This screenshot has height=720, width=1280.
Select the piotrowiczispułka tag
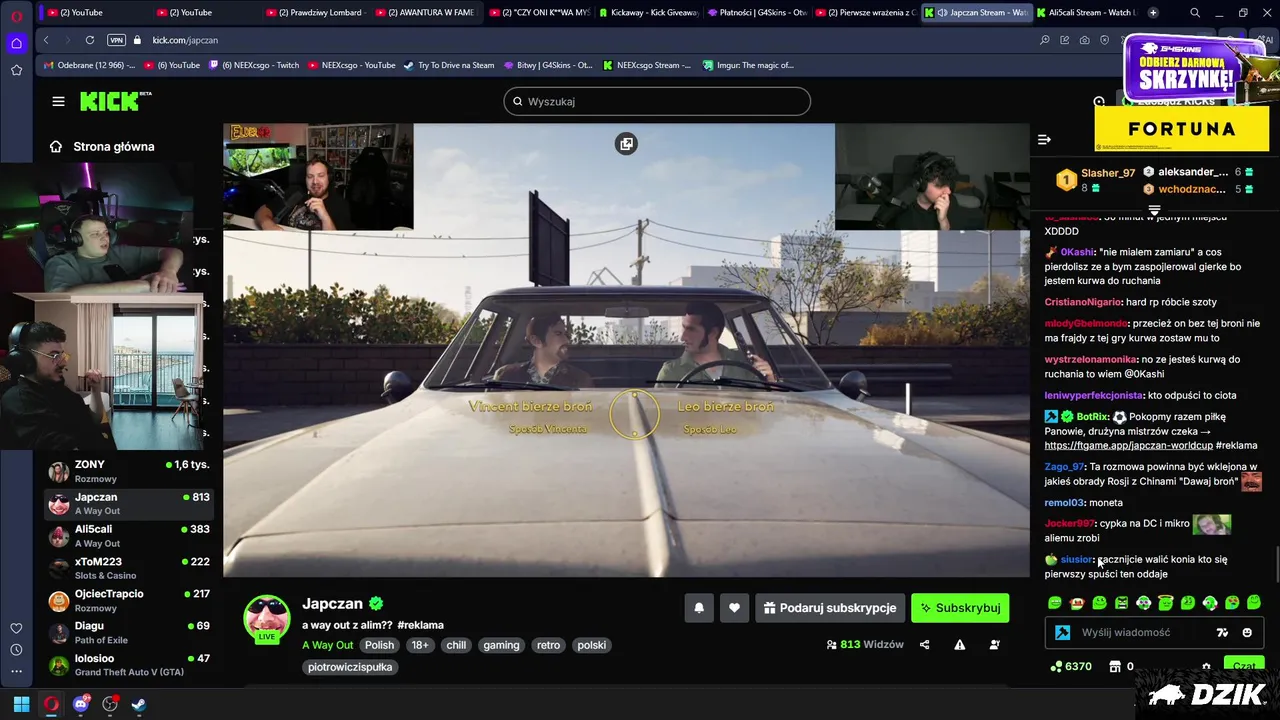(350, 667)
